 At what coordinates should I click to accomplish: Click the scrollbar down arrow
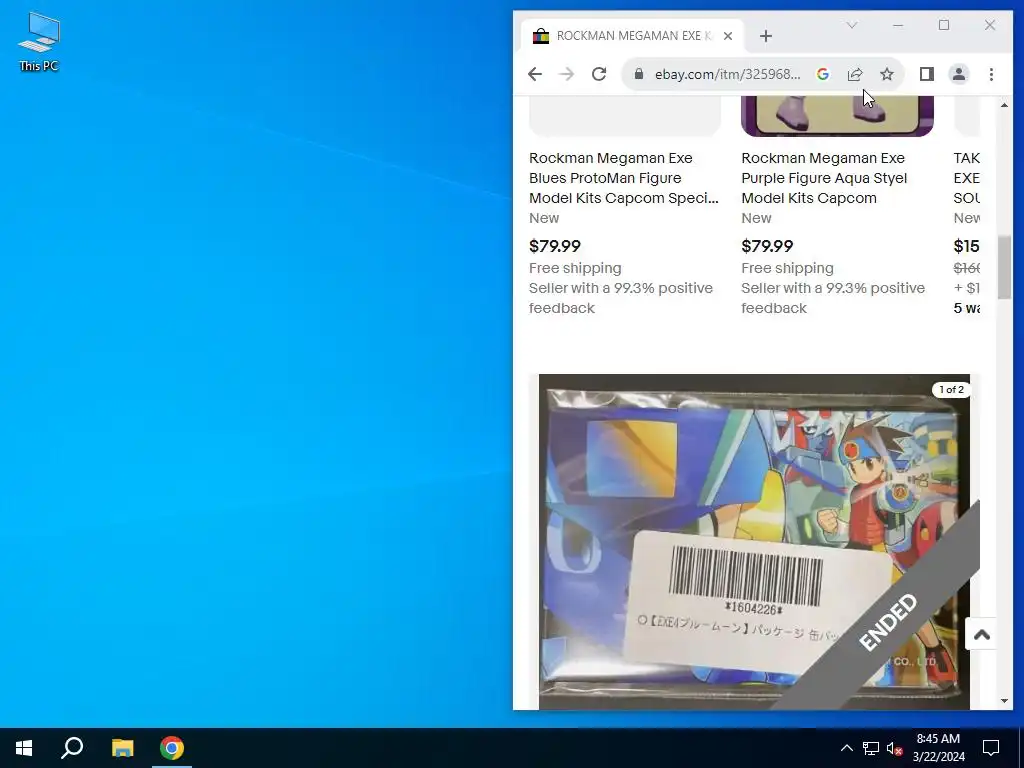click(x=1004, y=701)
